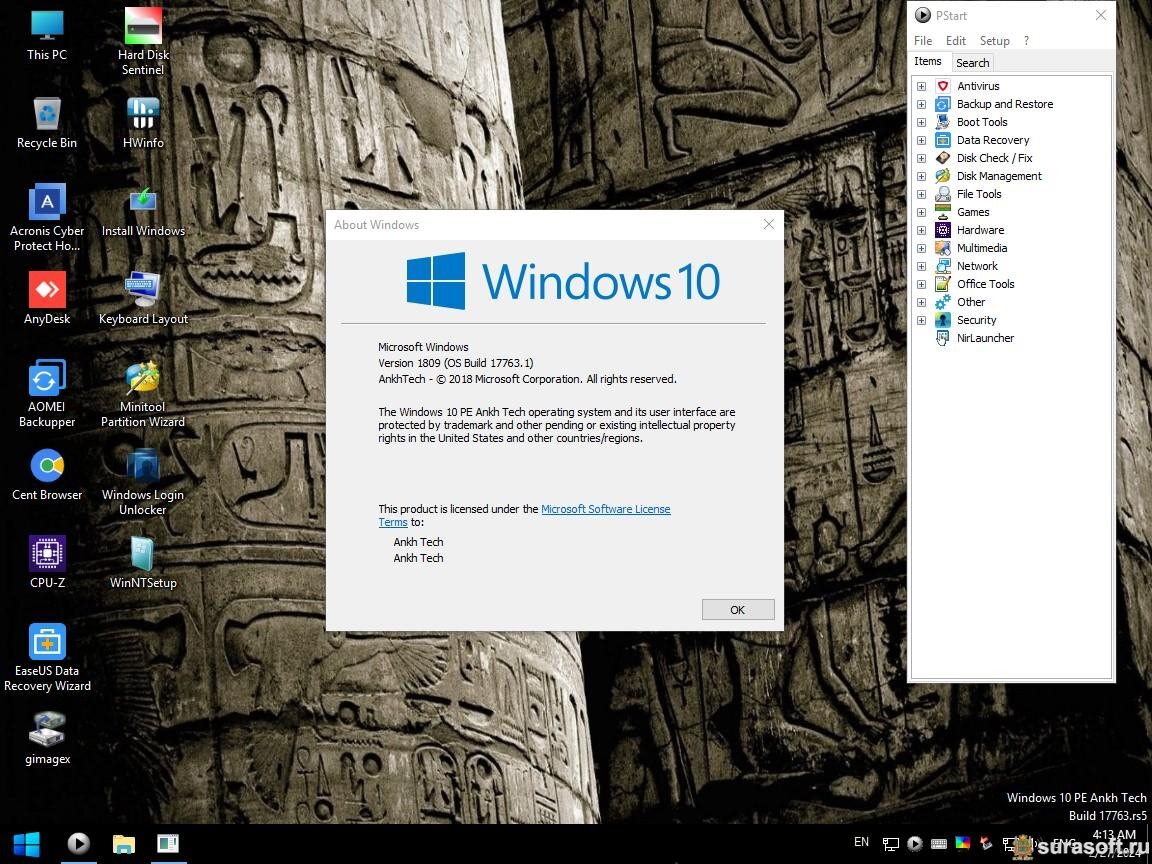Screen dimensions: 1152x864
Task: Select the Security item in PStart tree
Action: 976,320
